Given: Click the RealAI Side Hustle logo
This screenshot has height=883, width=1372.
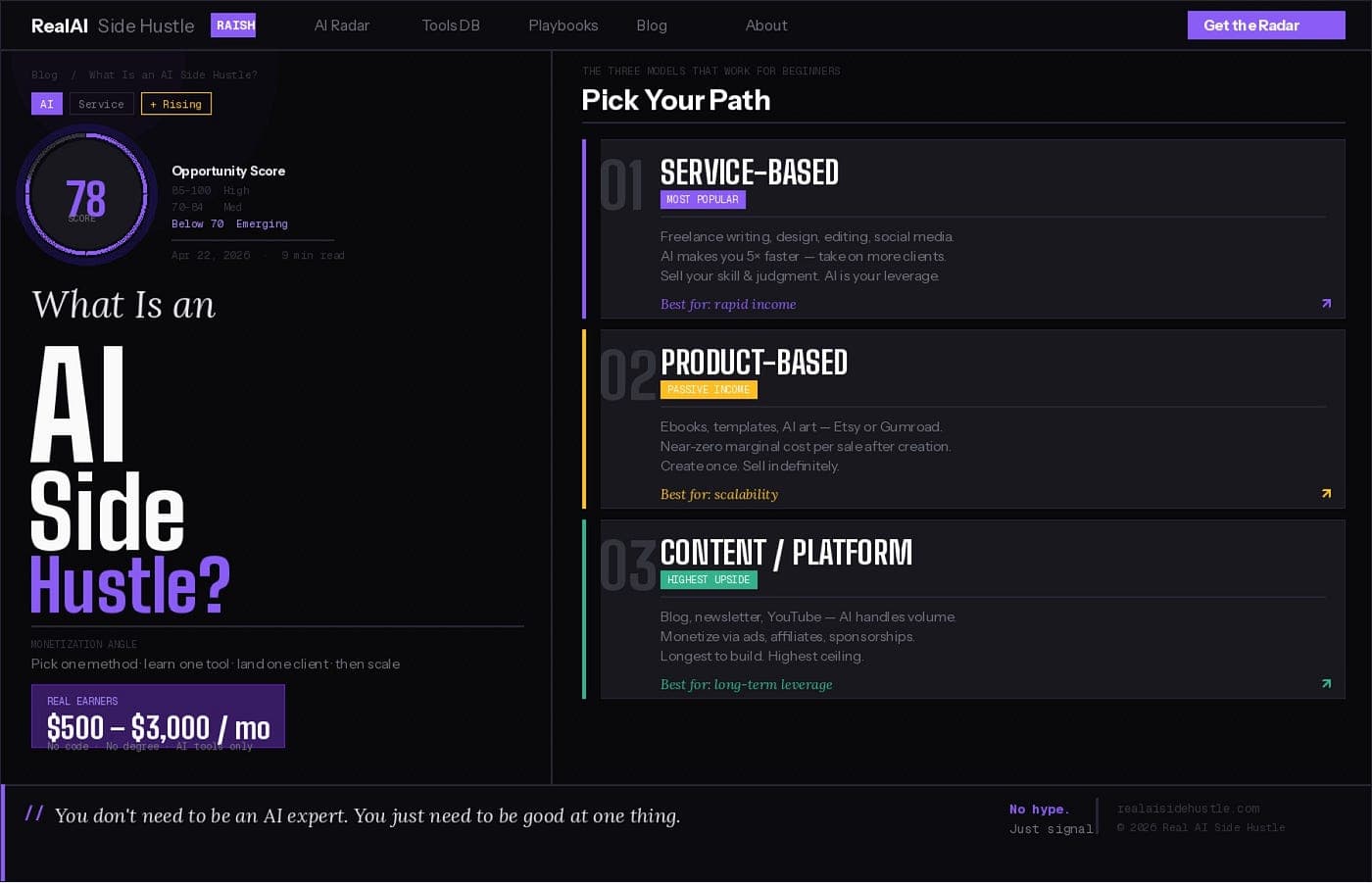Looking at the screenshot, I should (x=113, y=26).
